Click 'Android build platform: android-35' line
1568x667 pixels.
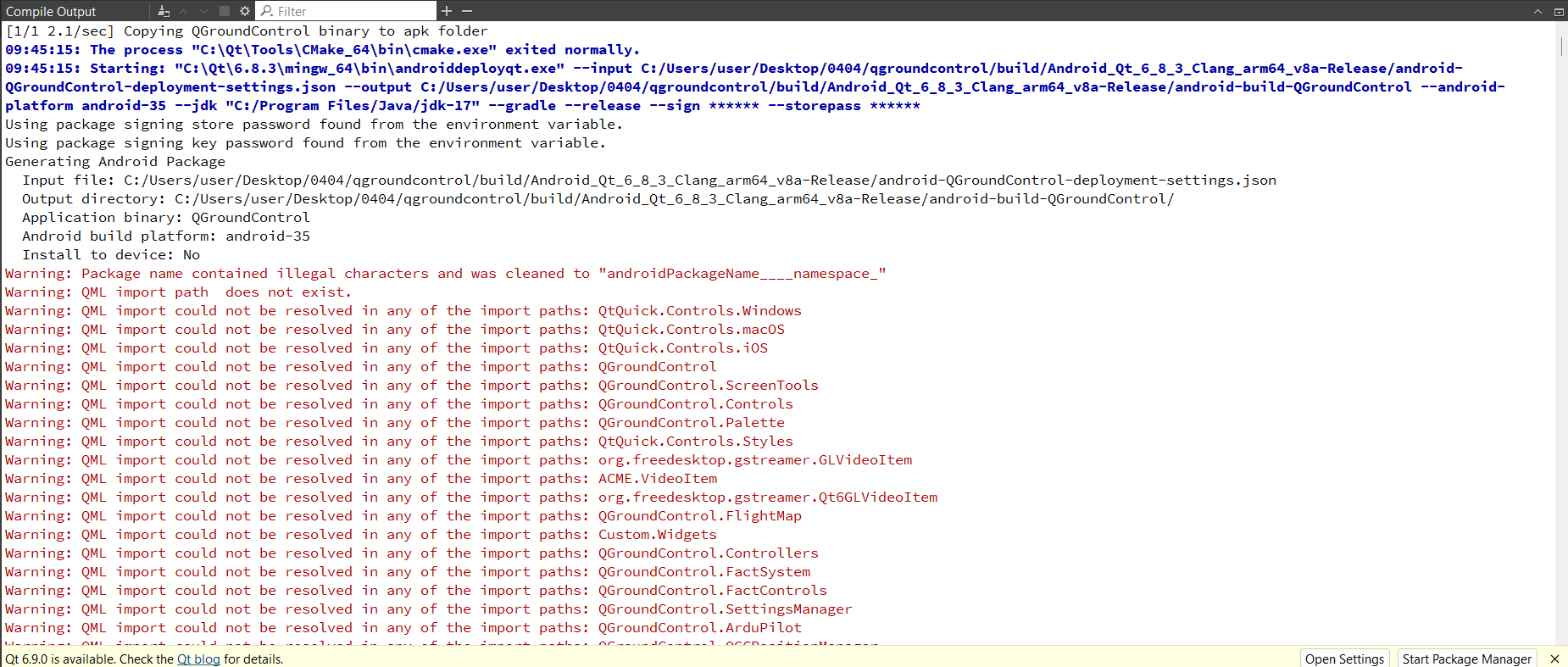[166, 236]
